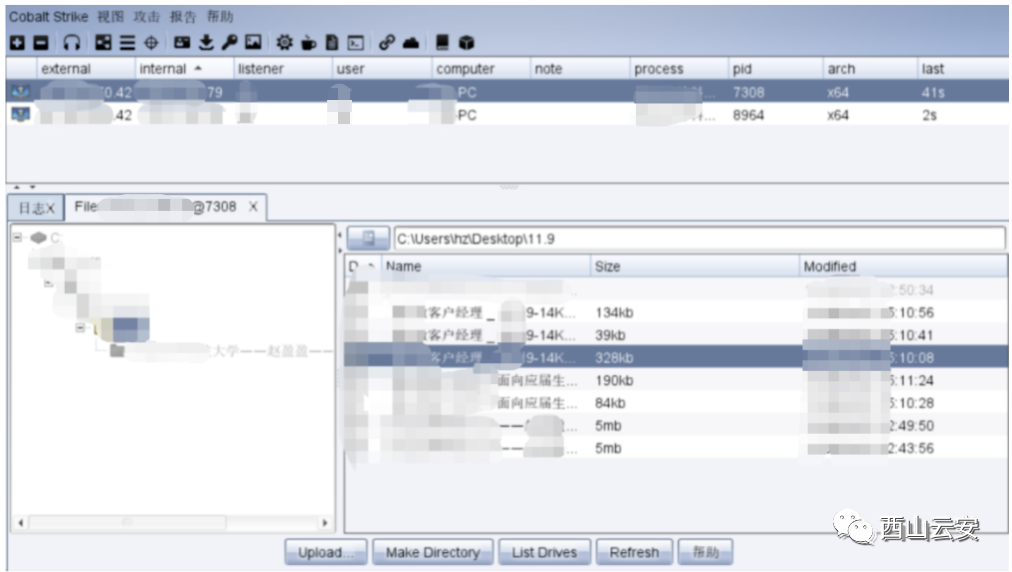The image size is (1012, 572).
Task: Select the file sized 190kb
Action: pos(676,380)
